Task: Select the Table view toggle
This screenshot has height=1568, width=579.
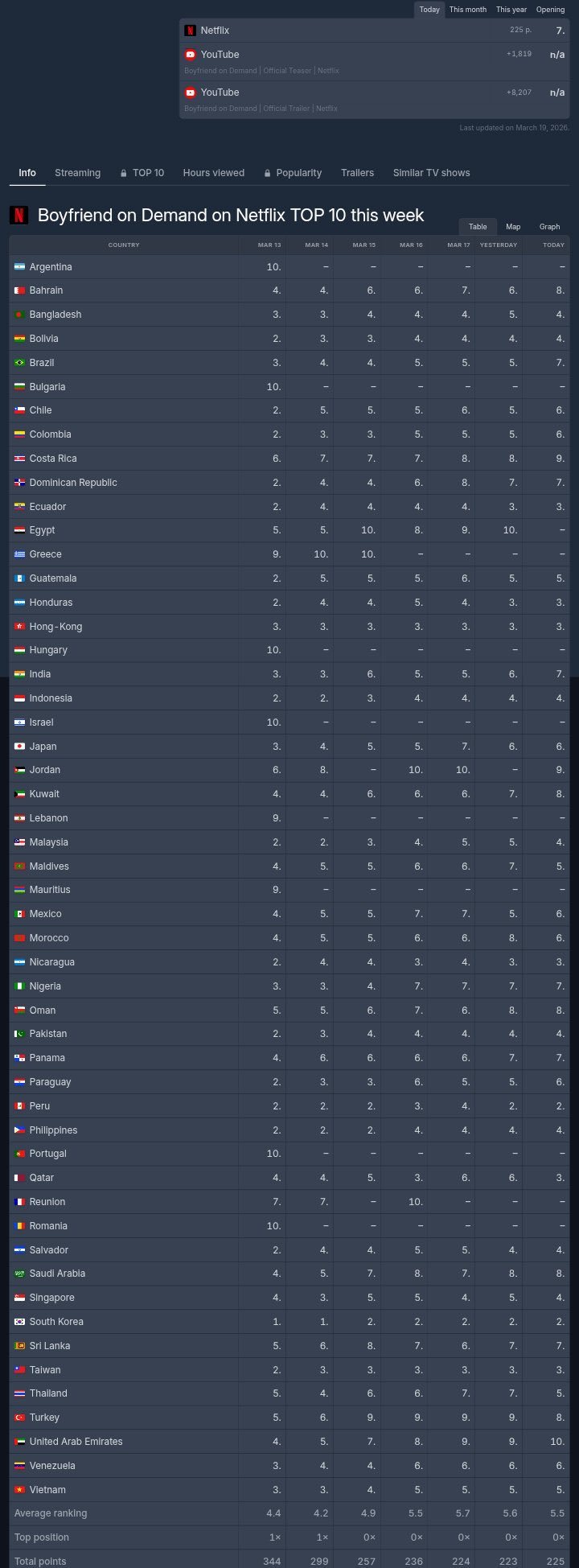Action: point(478,227)
